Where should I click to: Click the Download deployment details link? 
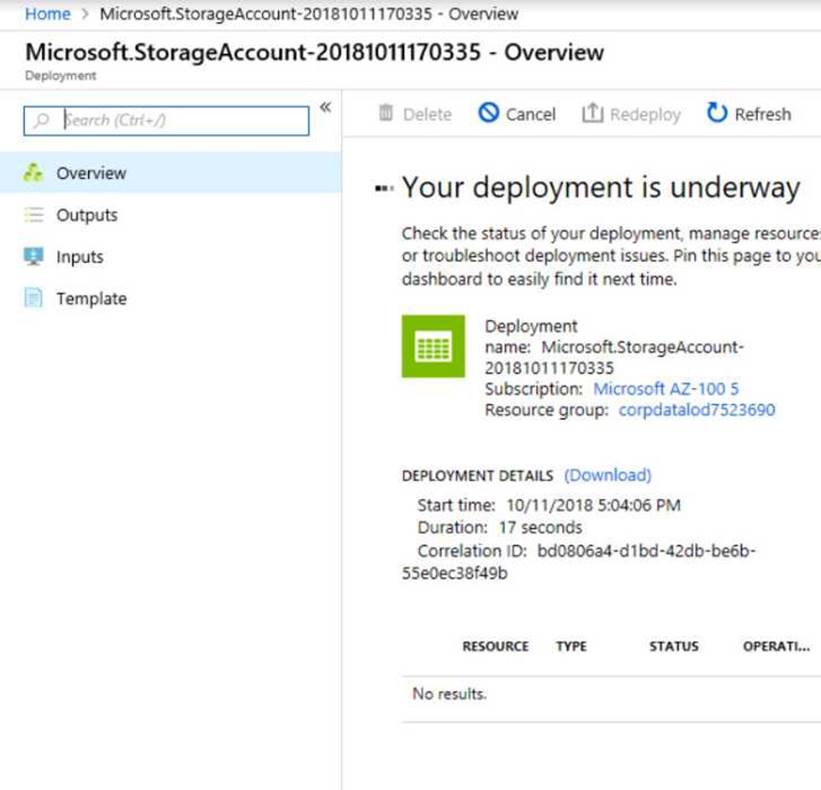[607, 475]
